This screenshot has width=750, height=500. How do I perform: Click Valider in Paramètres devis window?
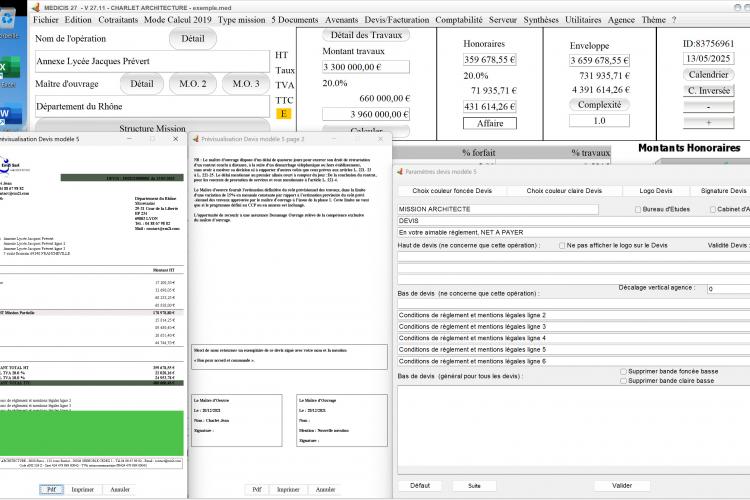pyautogui.click(x=622, y=486)
